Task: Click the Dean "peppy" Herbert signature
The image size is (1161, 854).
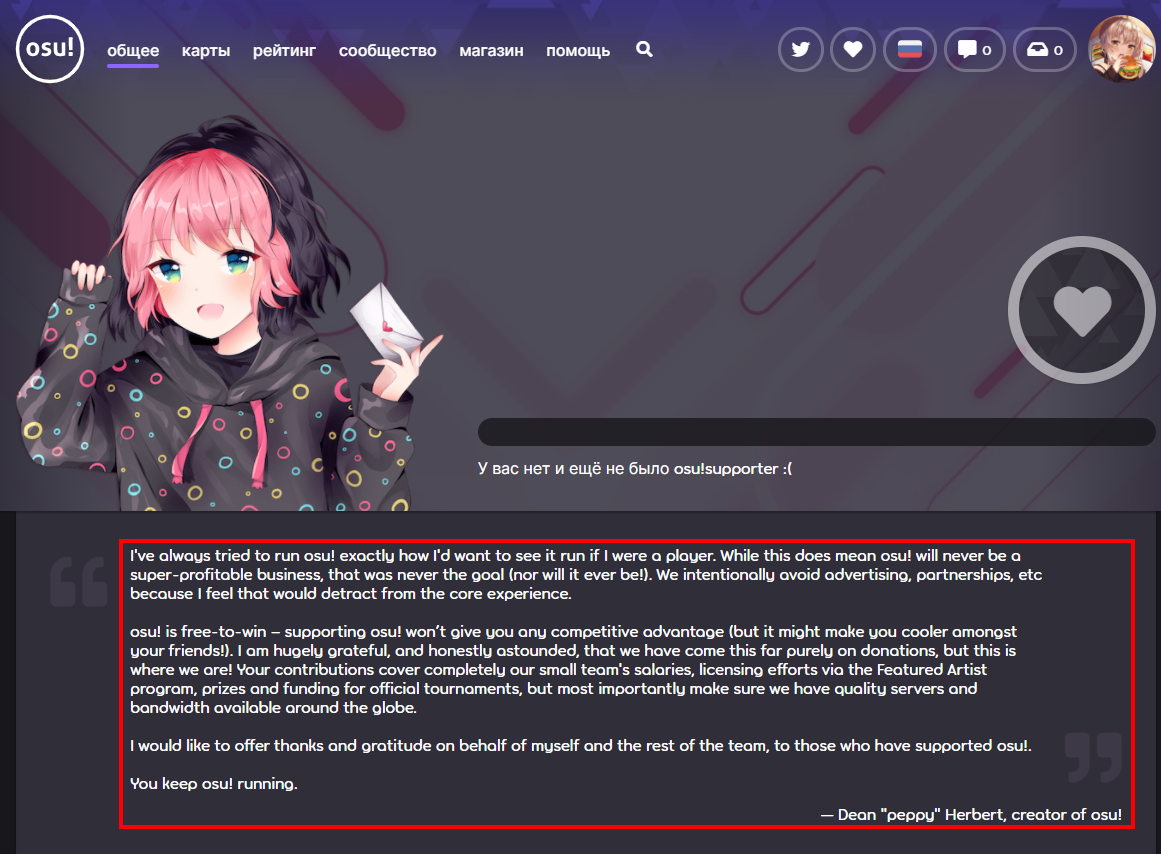Action: pyautogui.click(x=971, y=815)
